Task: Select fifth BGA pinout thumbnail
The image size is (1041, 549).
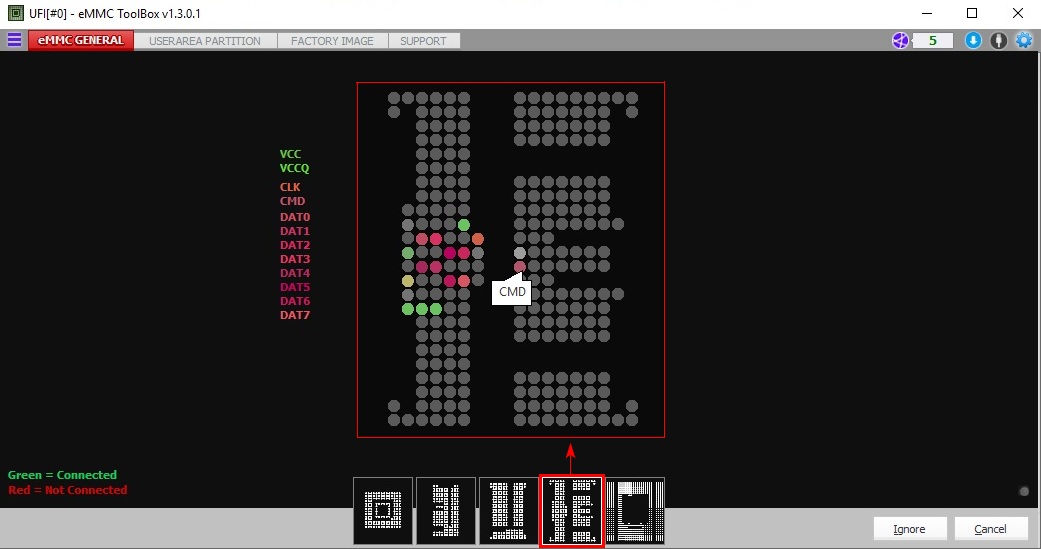Action: click(x=635, y=510)
